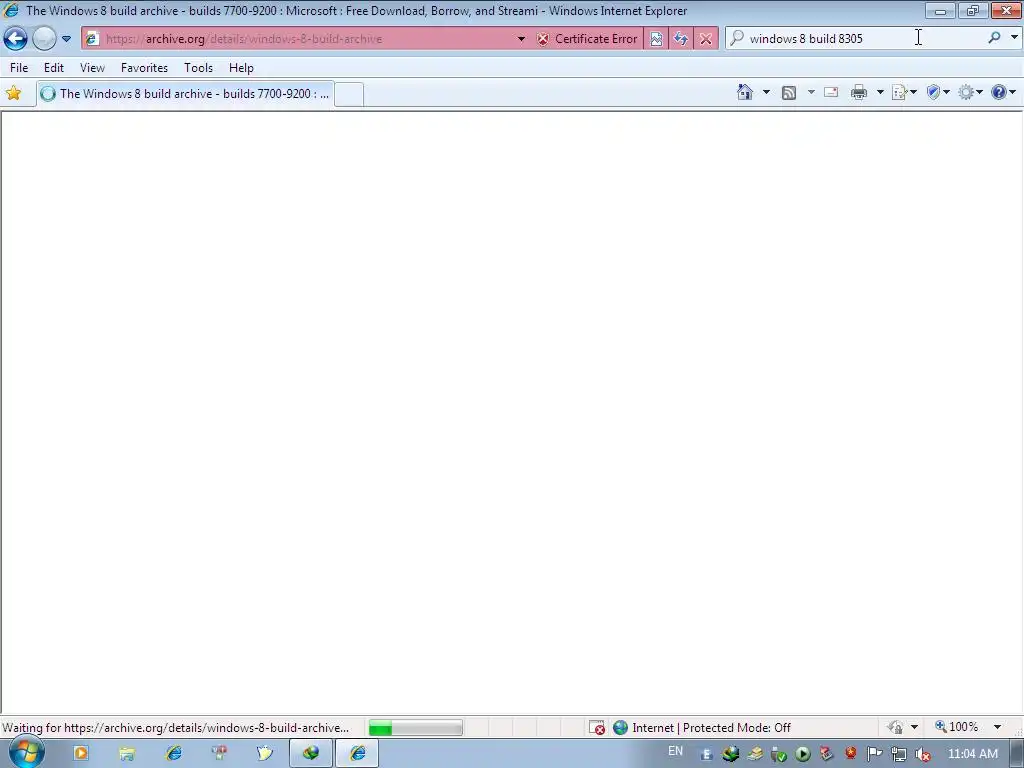1024x768 pixels.
Task: Launch Windows Media Player from taskbar
Action: [81, 753]
